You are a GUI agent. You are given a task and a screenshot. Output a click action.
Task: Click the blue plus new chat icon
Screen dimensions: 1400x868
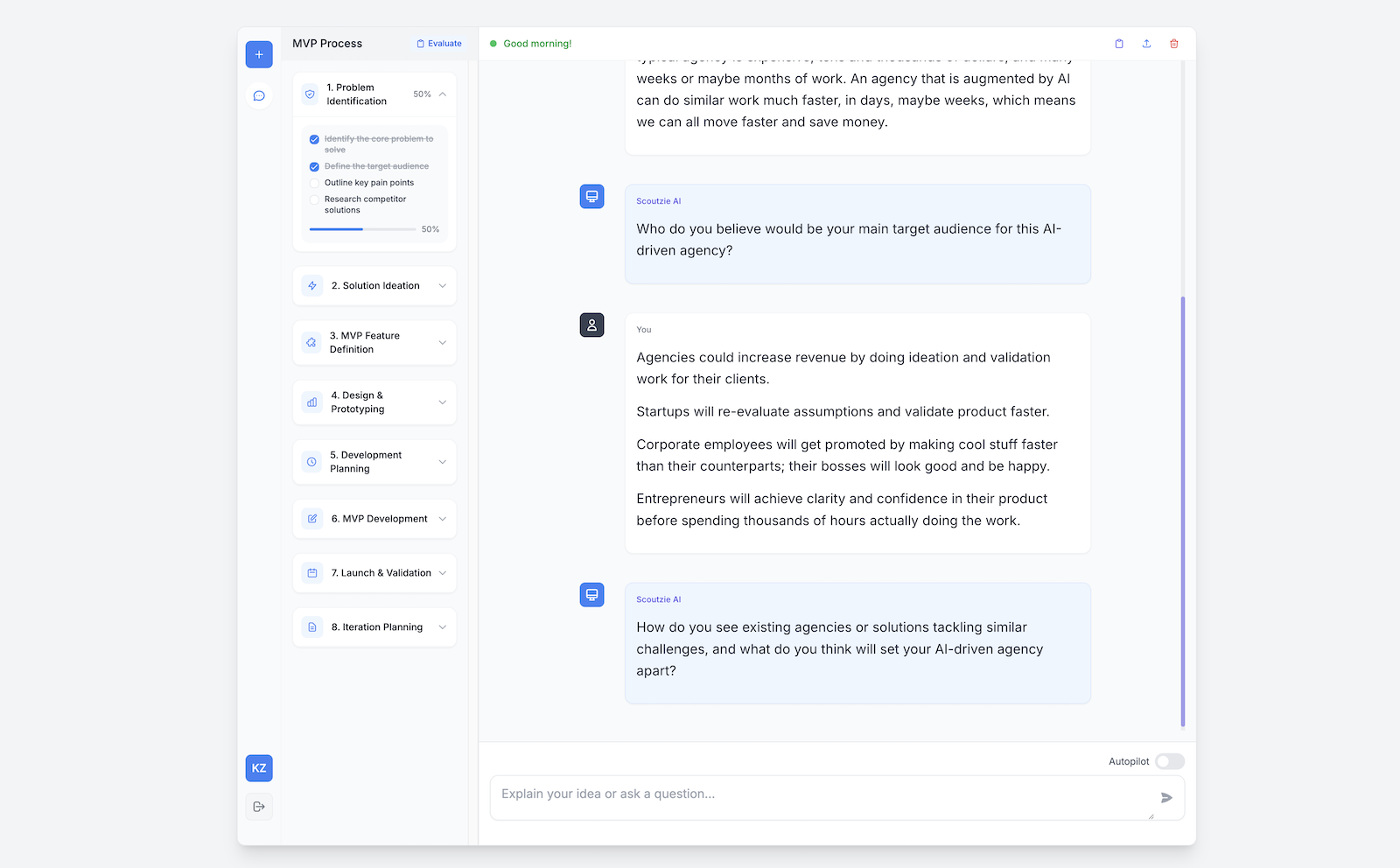click(x=259, y=54)
